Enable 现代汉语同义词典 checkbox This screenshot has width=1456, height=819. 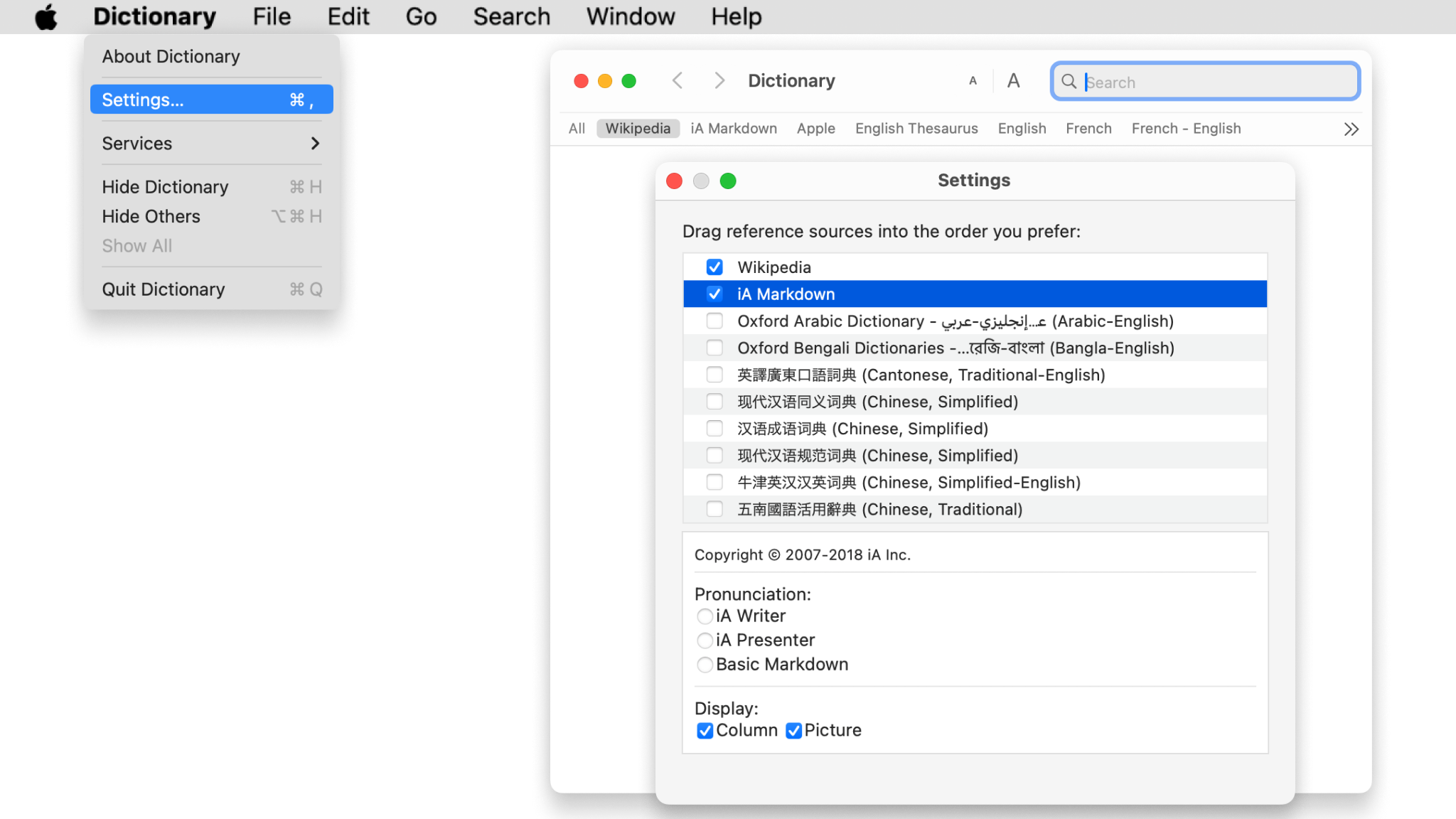click(714, 402)
